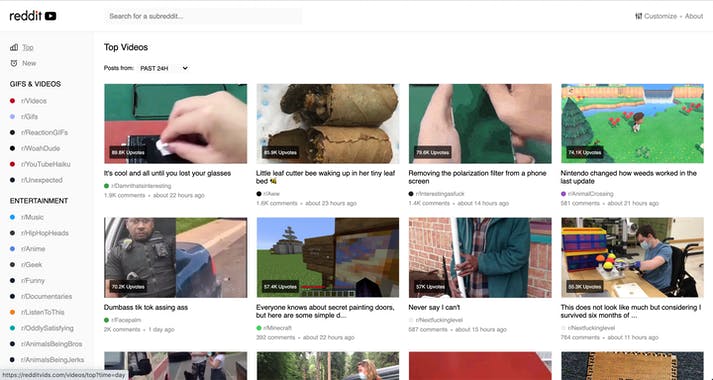Open r/Facepalm subreddit link
Screen dimensions: 713x380
tap(126, 320)
